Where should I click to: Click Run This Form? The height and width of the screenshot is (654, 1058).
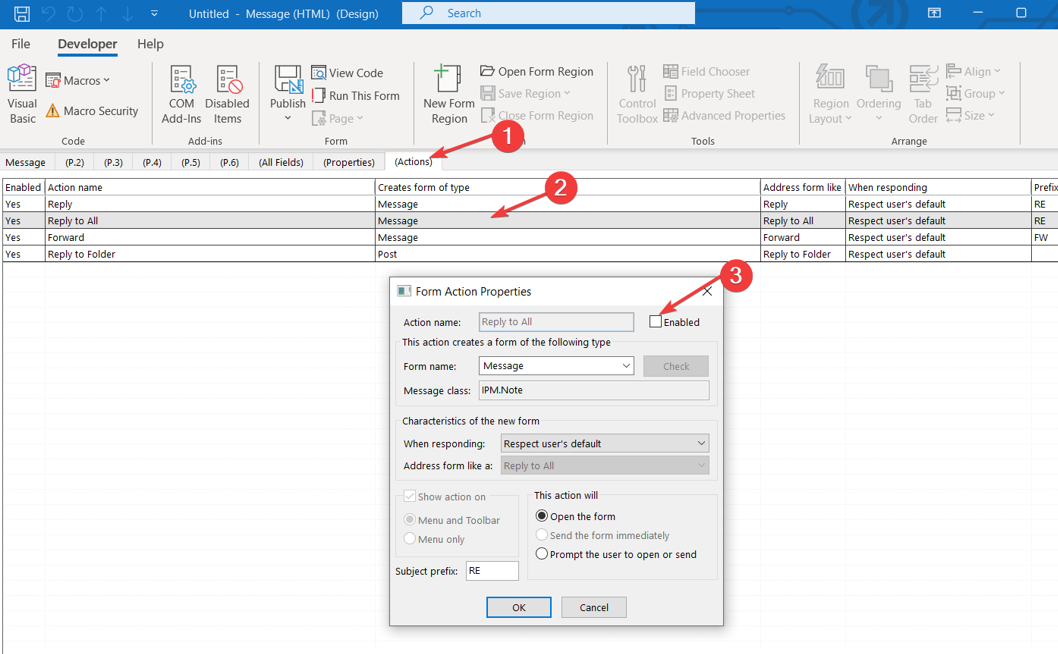pos(355,96)
